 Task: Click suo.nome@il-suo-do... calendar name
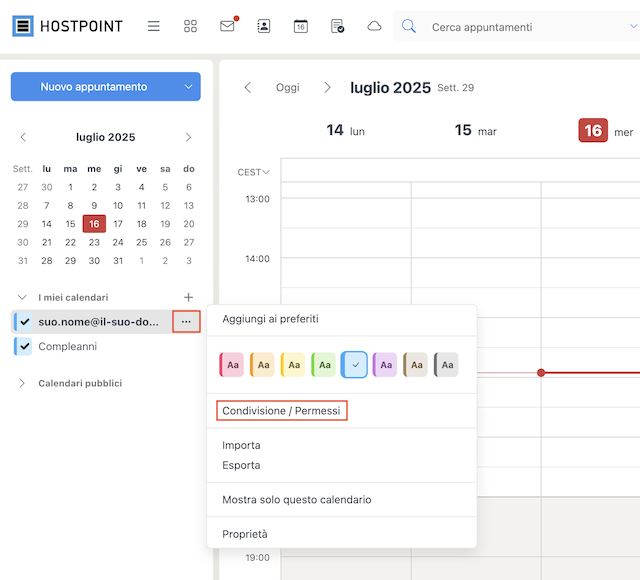tap(98, 322)
